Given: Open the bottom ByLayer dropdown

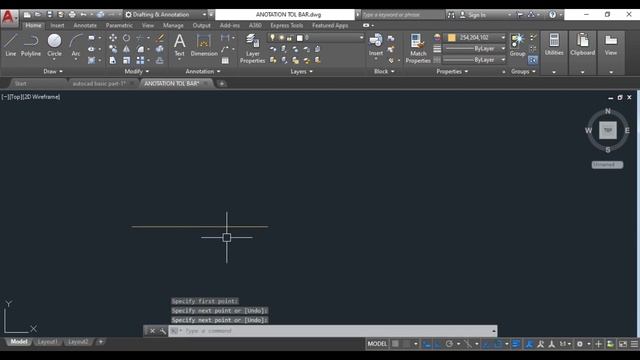Looking at the screenshot, I should [474, 60].
